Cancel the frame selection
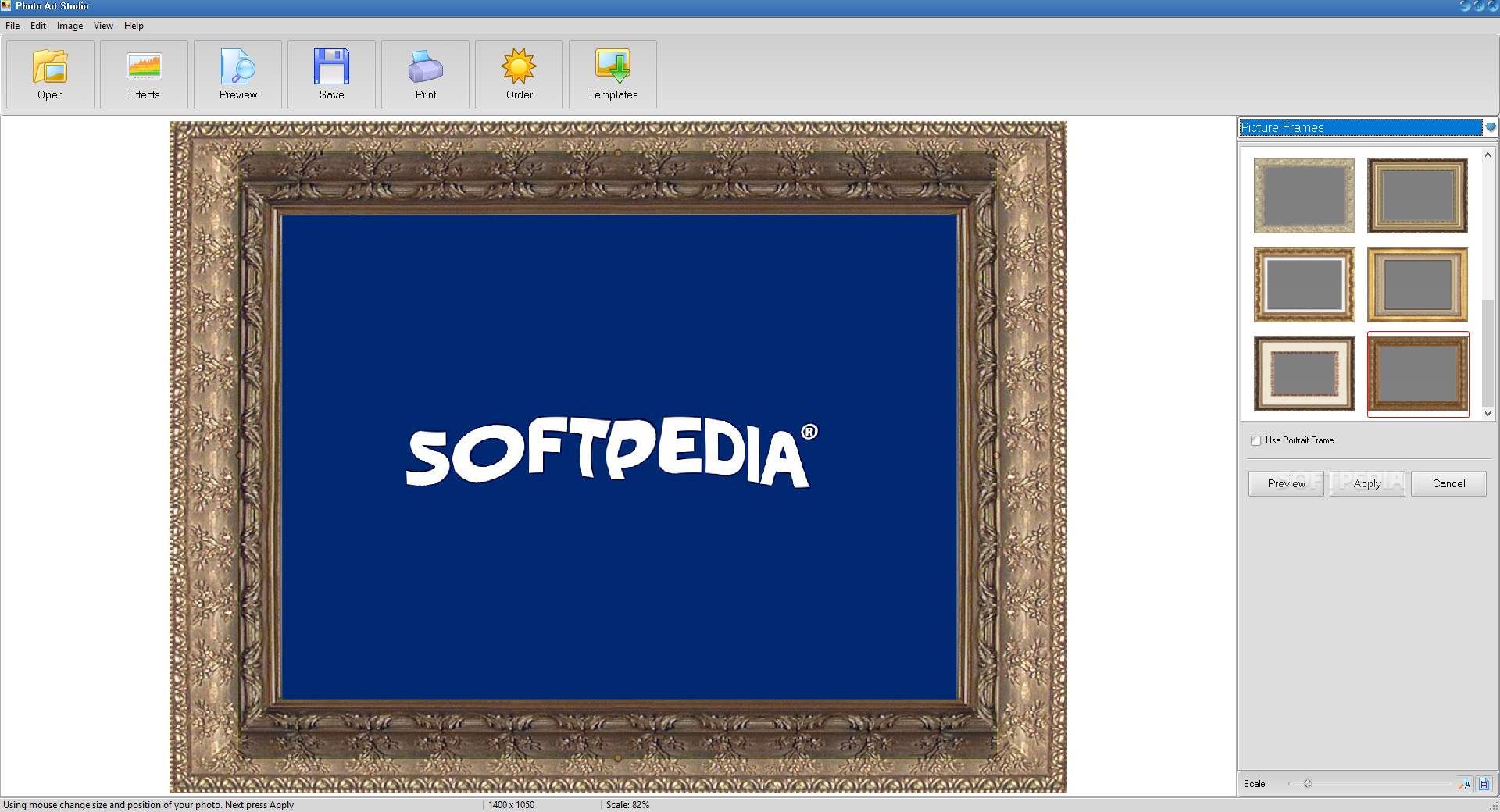This screenshot has height=812, width=1500. point(1448,483)
